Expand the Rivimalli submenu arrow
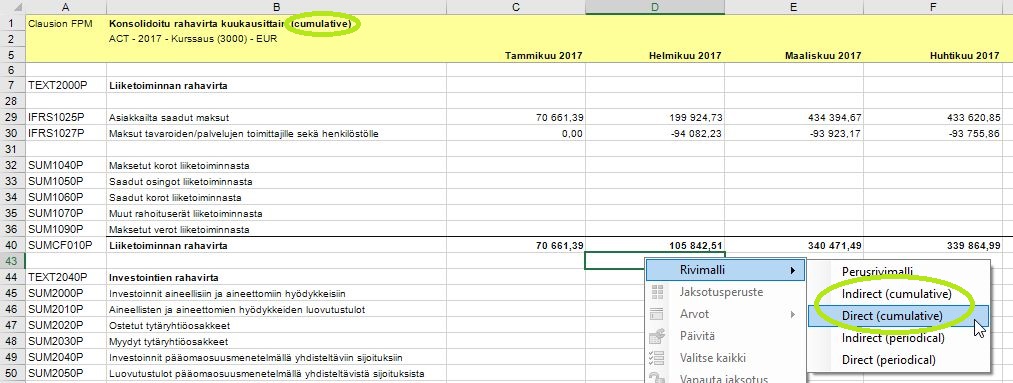Image resolution: width=1013 pixels, height=383 pixels. [793, 270]
